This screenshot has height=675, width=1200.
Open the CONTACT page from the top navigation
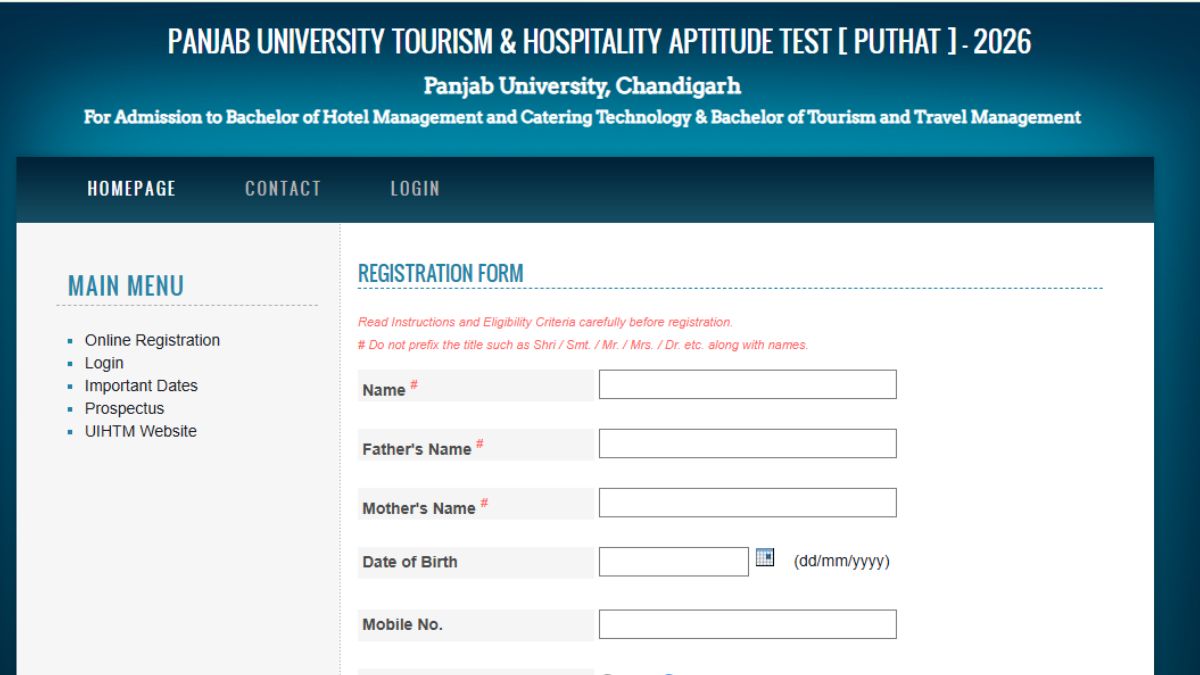[x=283, y=188]
